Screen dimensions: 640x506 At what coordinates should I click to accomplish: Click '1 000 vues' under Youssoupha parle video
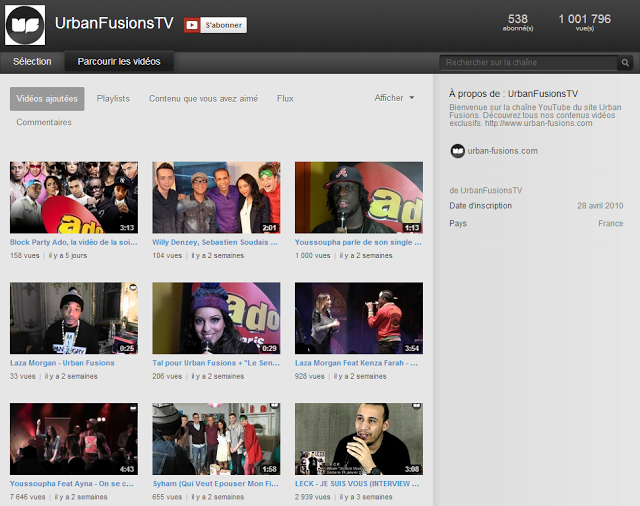pyautogui.click(x=312, y=255)
